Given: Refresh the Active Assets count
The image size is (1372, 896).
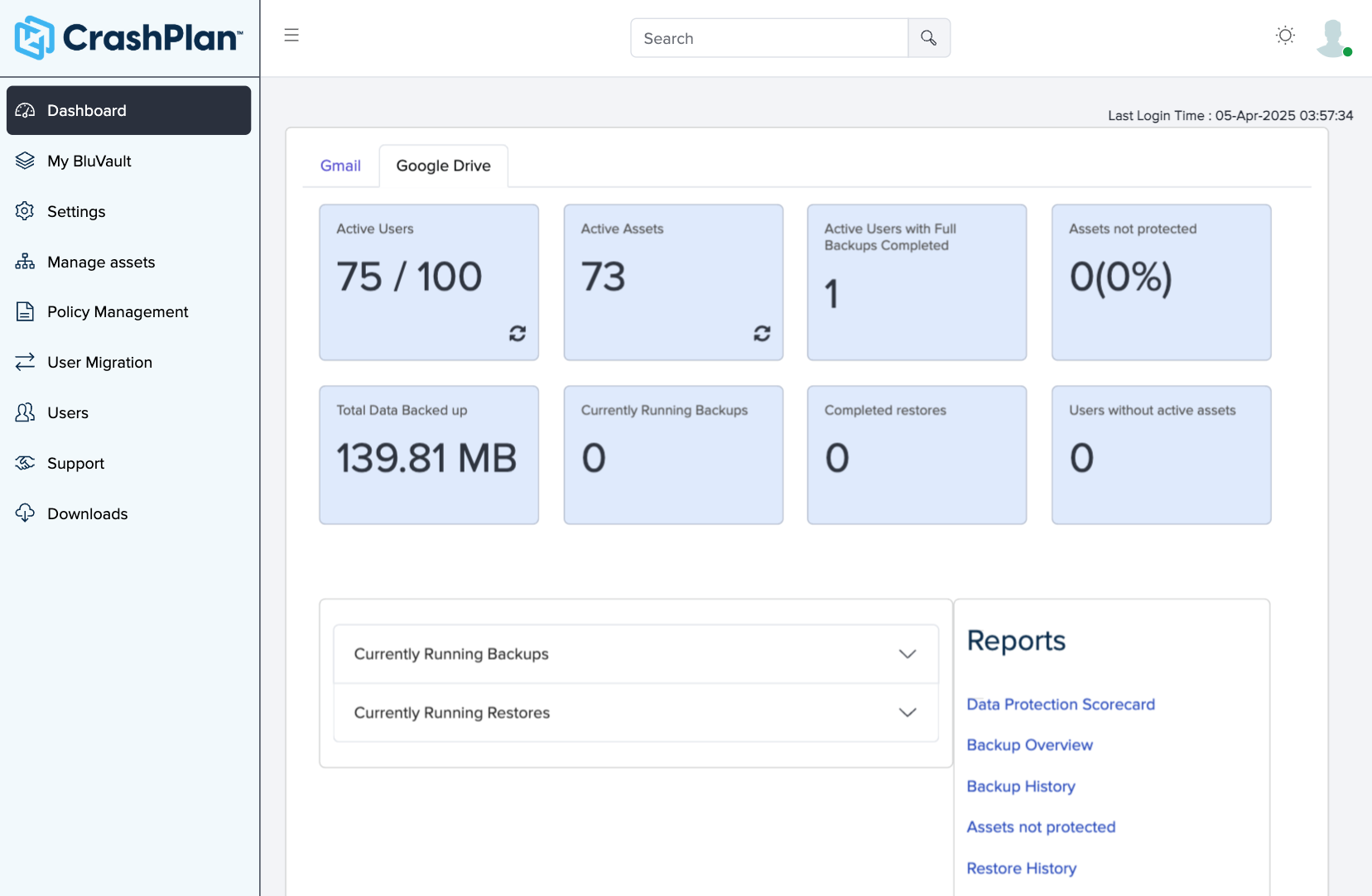Looking at the screenshot, I should (x=761, y=334).
